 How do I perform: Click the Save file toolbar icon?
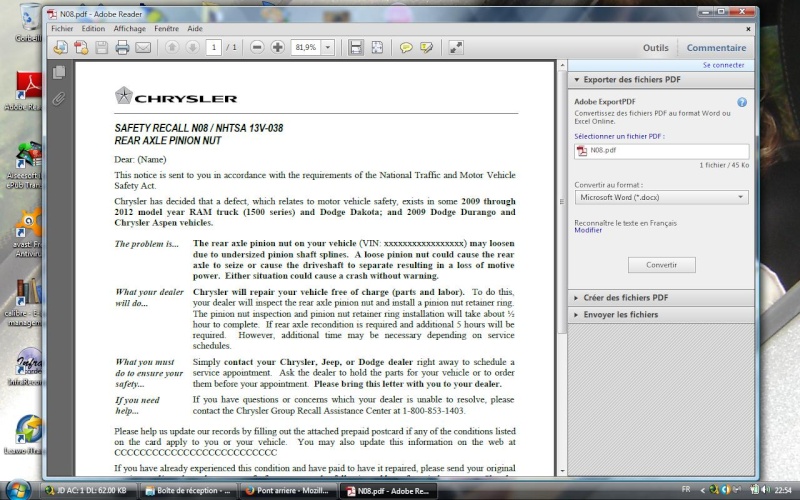tap(102, 47)
